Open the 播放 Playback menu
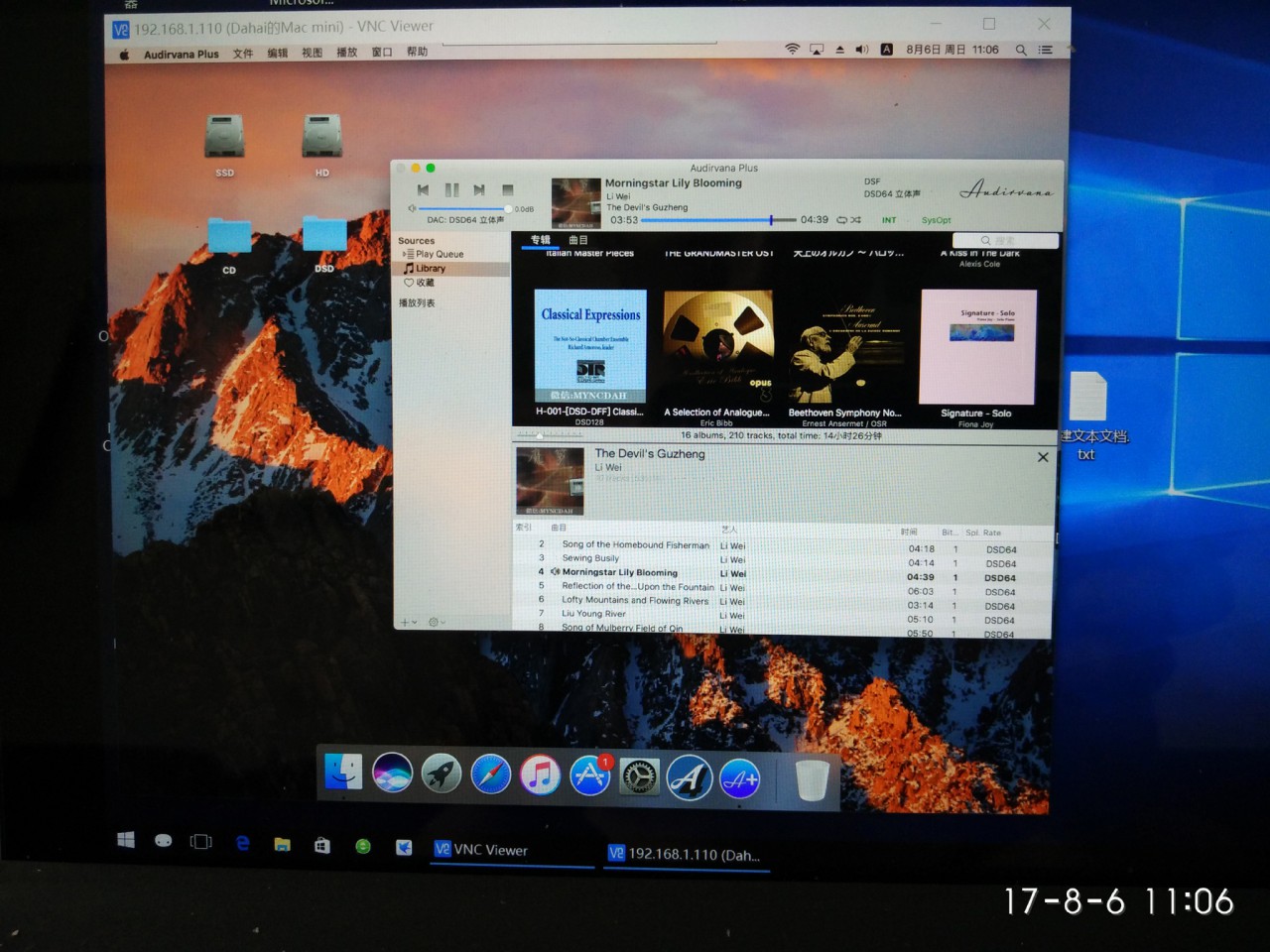The width and height of the screenshot is (1270, 952). coord(346,53)
